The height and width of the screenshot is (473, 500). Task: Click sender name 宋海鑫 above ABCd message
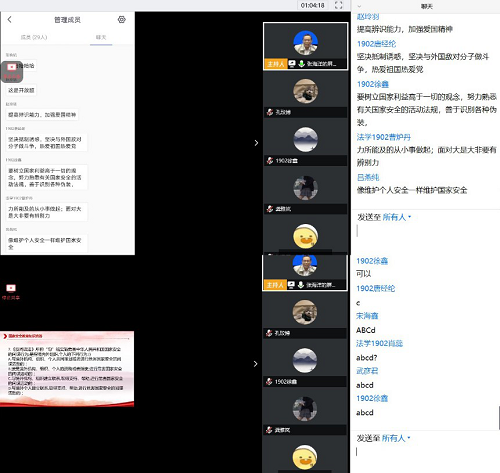pos(367,316)
